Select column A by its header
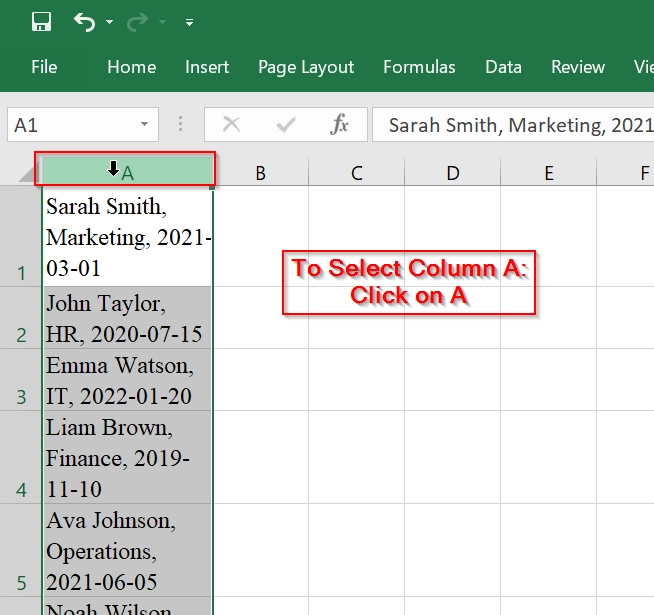This screenshot has width=654, height=615. pos(128,172)
